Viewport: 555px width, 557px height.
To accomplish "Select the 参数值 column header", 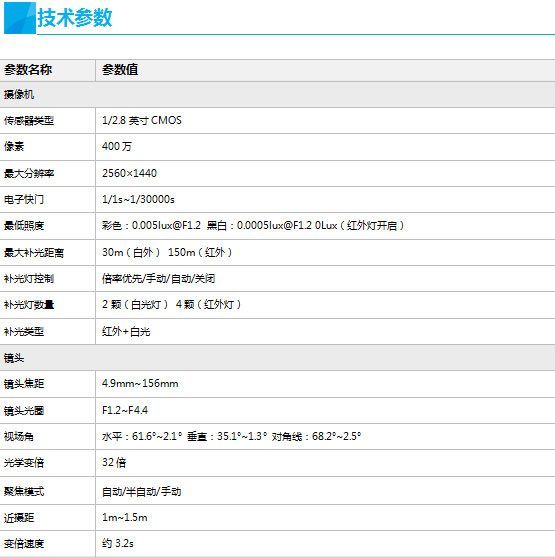I will coord(120,70).
